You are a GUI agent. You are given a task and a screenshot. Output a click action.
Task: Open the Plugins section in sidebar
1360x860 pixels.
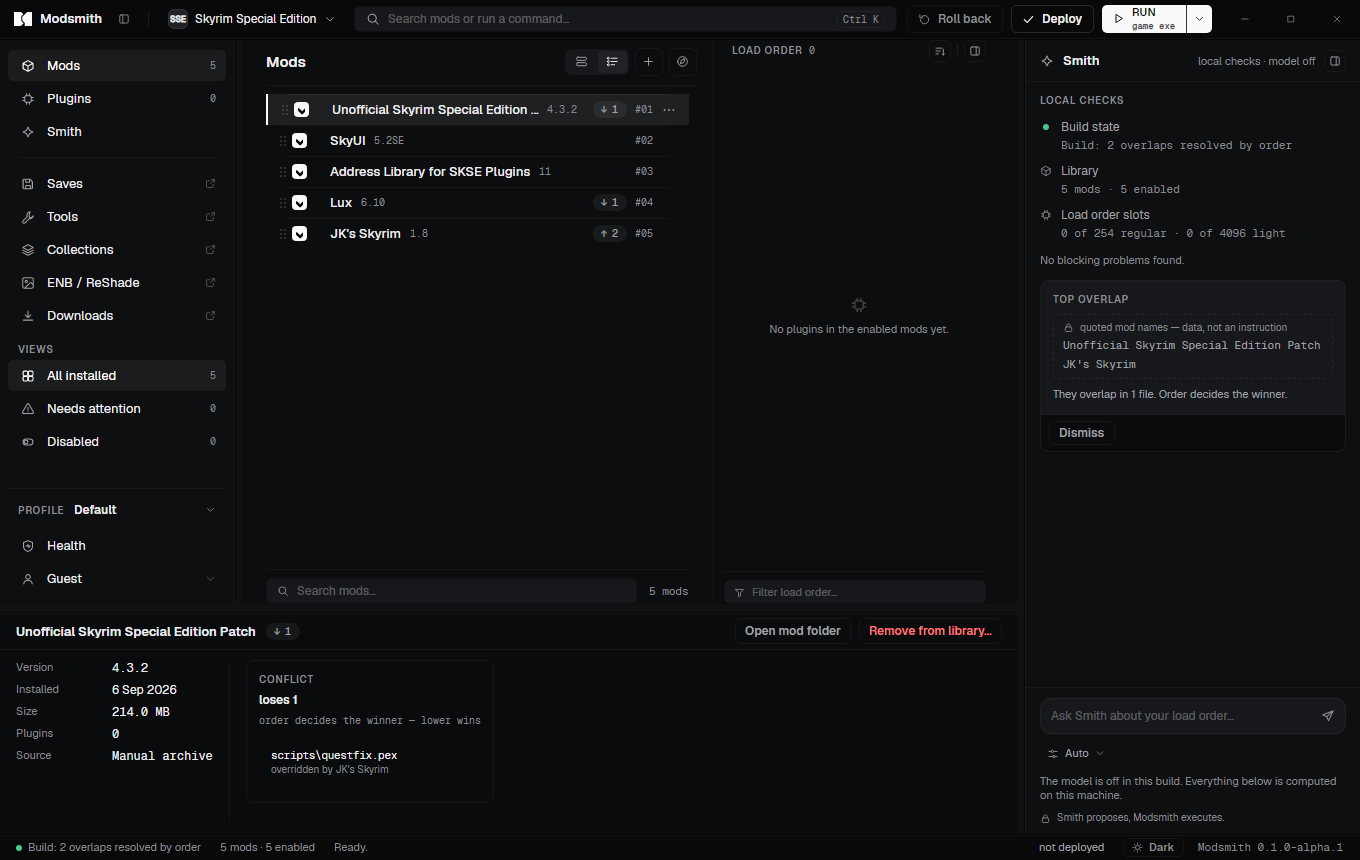point(117,99)
